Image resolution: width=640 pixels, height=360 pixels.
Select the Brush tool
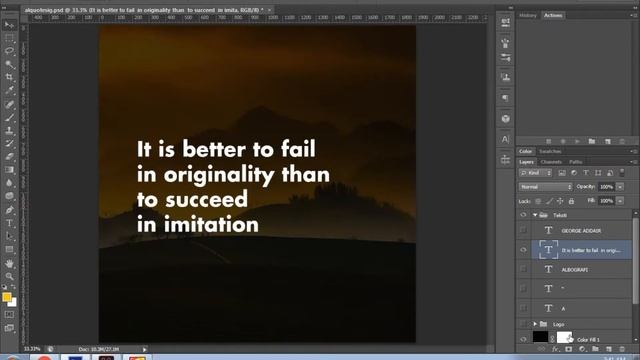[x=9, y=118]
